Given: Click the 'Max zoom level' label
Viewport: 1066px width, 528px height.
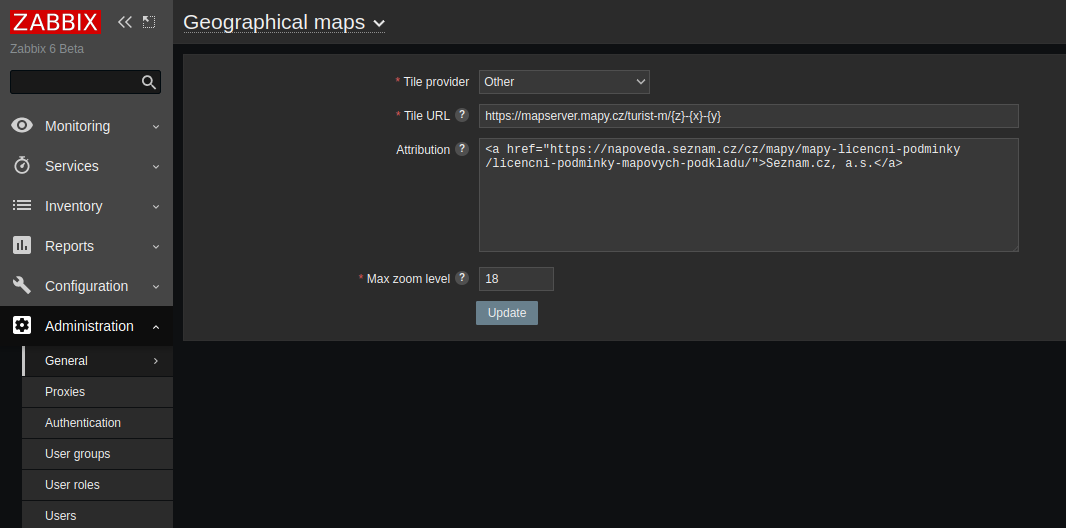Looking at the screenshot, I should click(x=408, y=279).
